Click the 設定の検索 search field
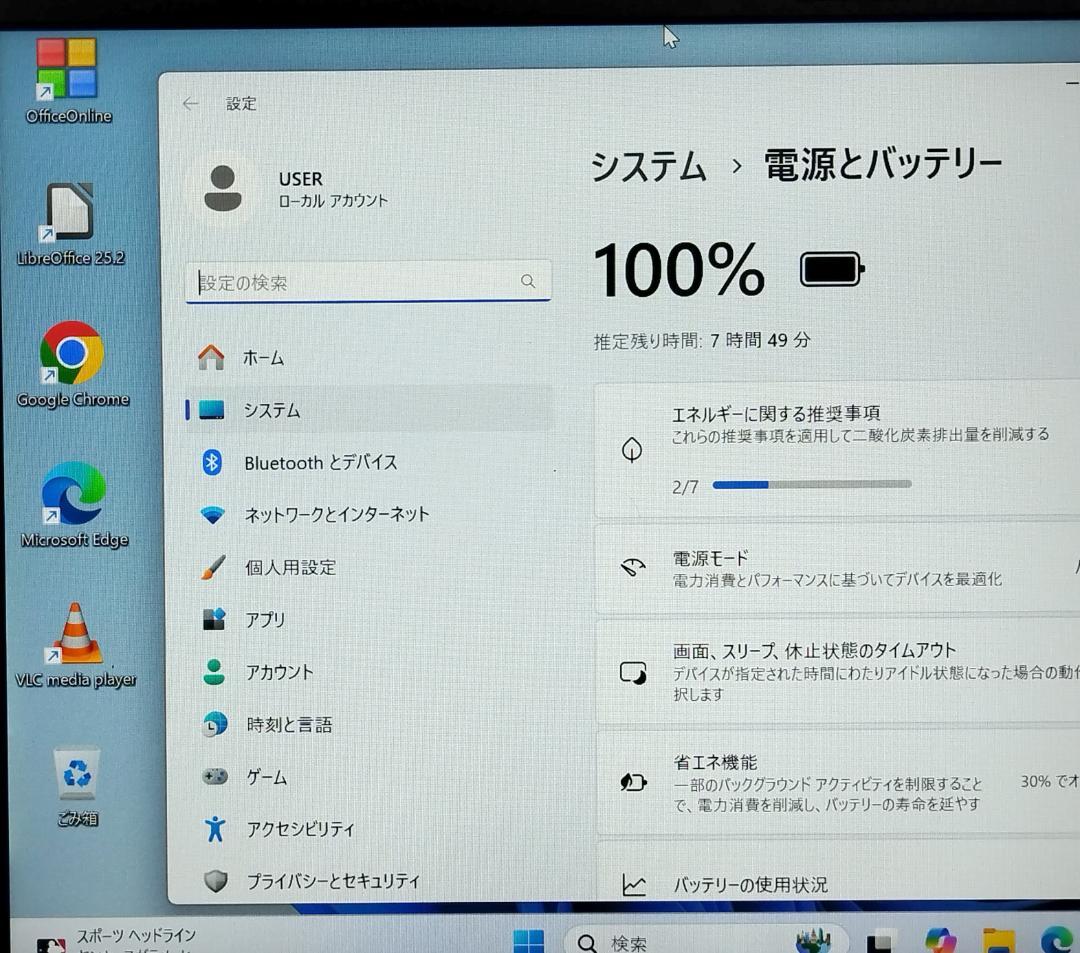Viewport: 1080px width, 953px height. click(x=368, y=282)
